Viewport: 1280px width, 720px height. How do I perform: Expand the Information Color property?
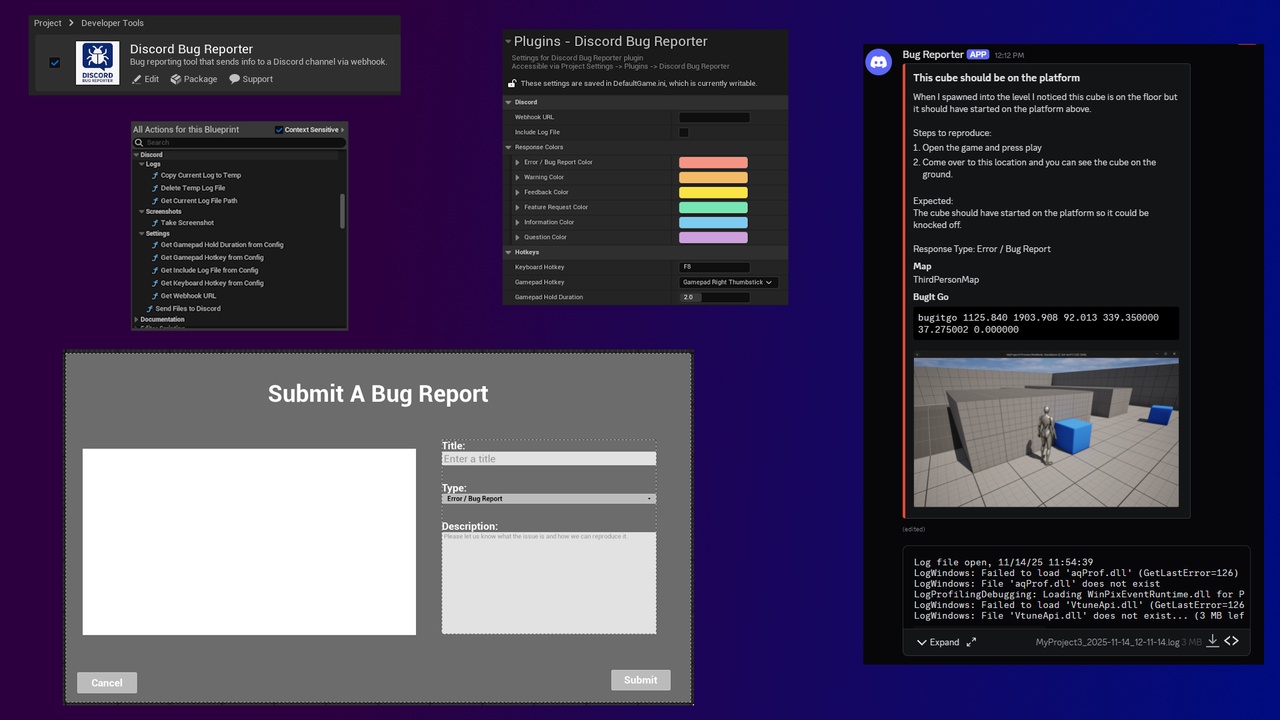click(518, 222)
